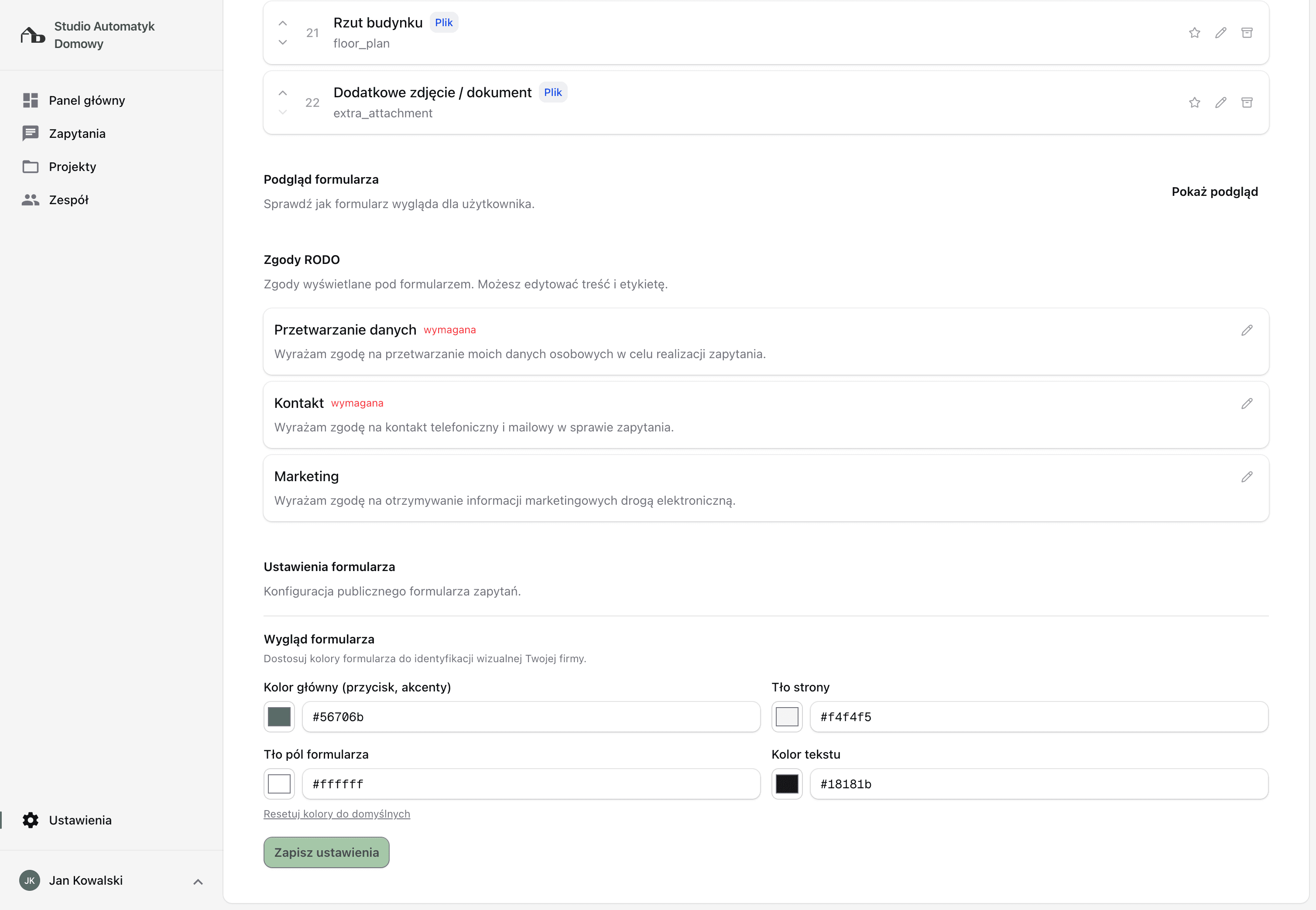
Task: Go to Zapytania section
Action: pyautogui.click(x=77, y=133)
